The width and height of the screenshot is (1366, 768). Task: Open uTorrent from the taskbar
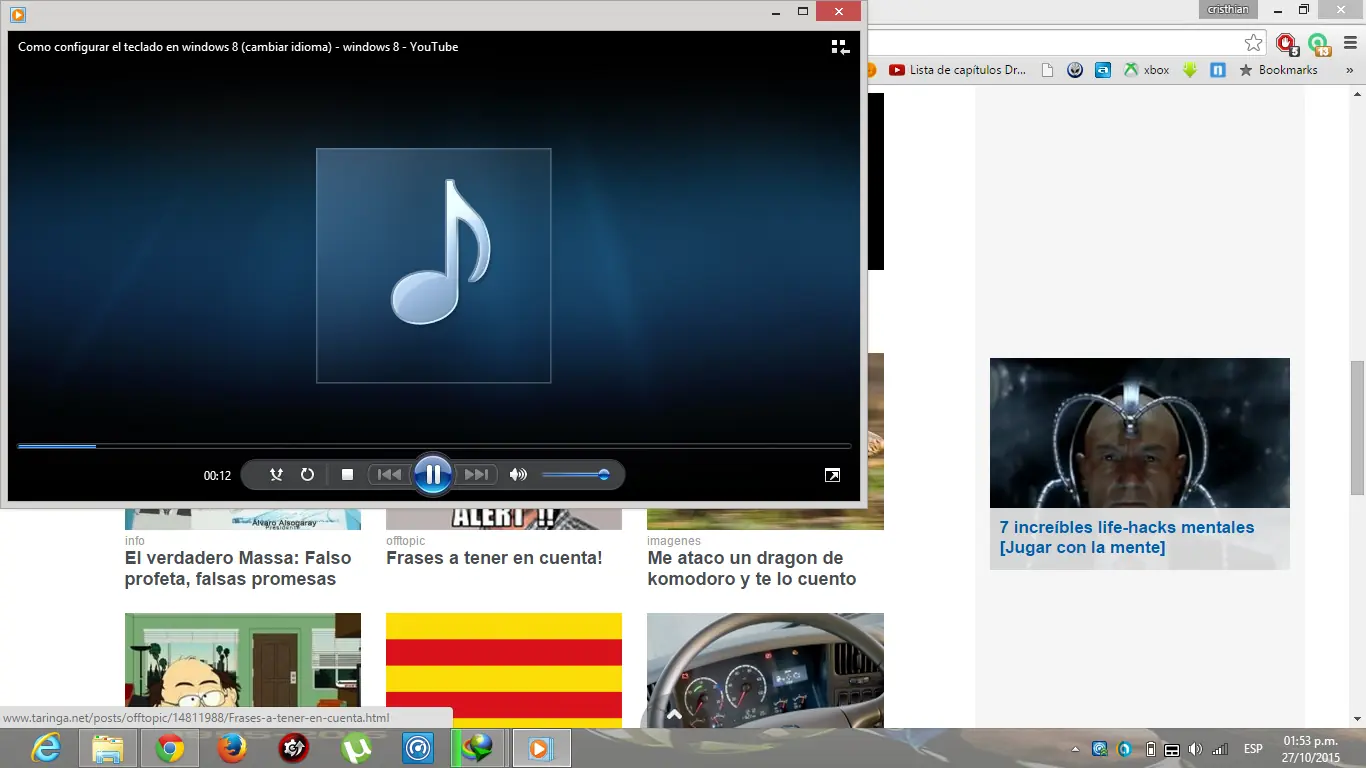click(x=356, y=748)
